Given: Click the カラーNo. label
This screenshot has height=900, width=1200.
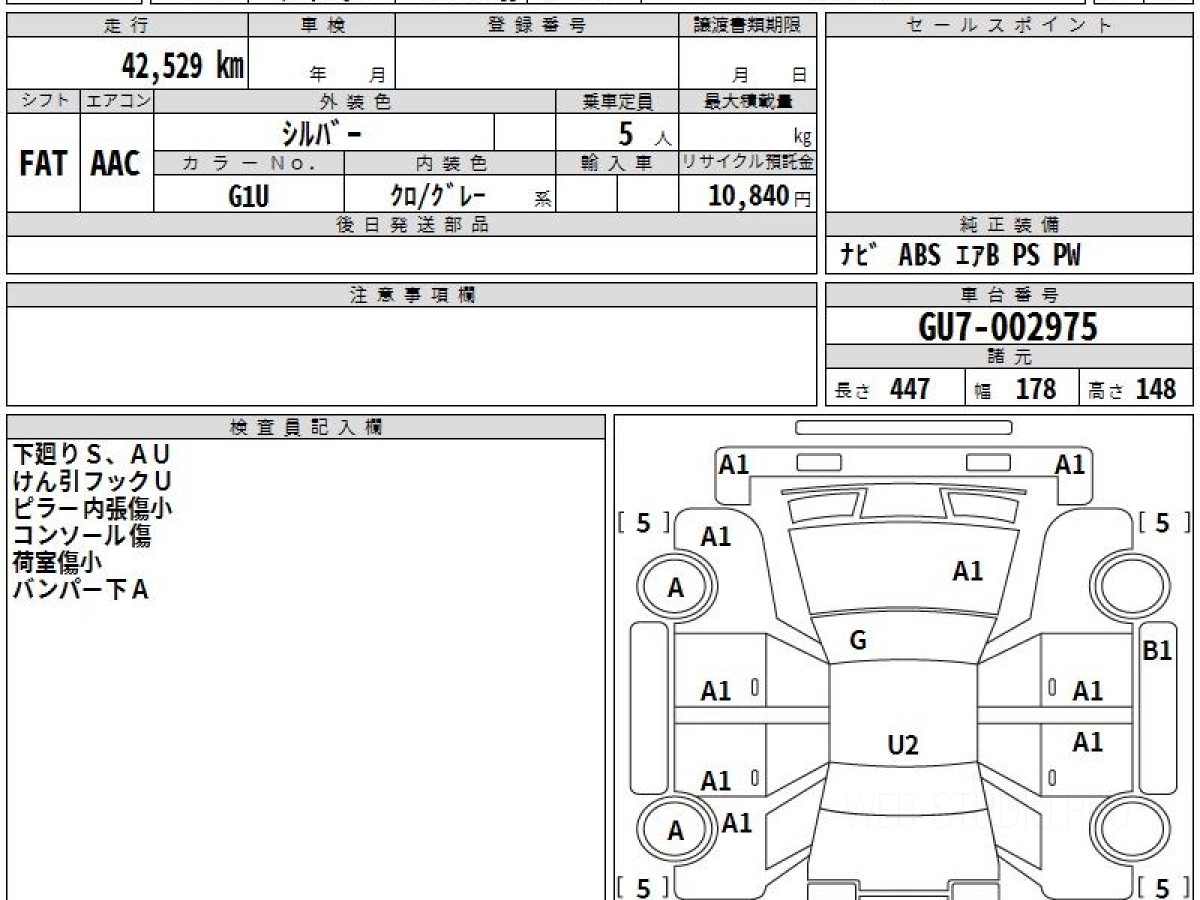Looking at the screenshot, I should coord(249,163).
